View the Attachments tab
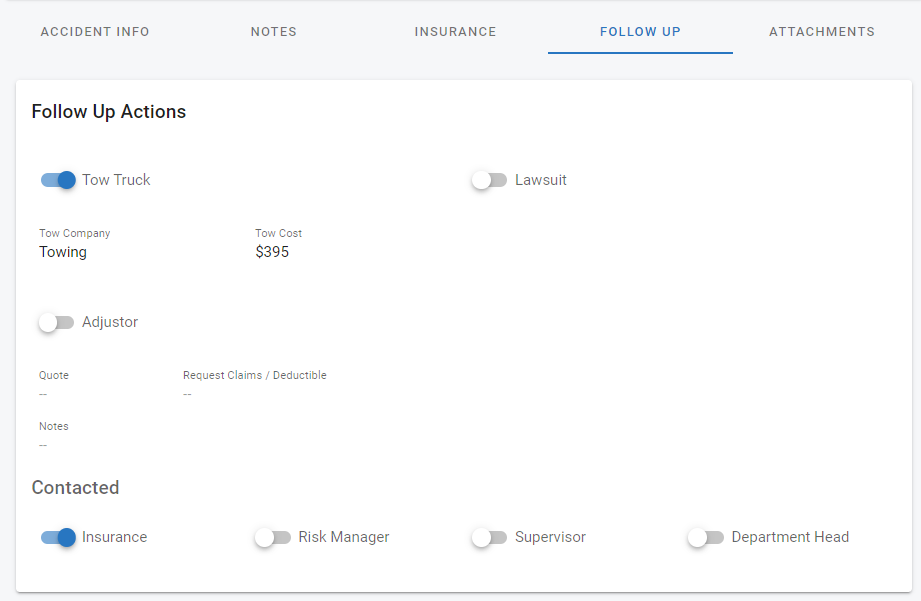Image resolution: width=921 pixels, height=601 pixels. tap(821, 32)
